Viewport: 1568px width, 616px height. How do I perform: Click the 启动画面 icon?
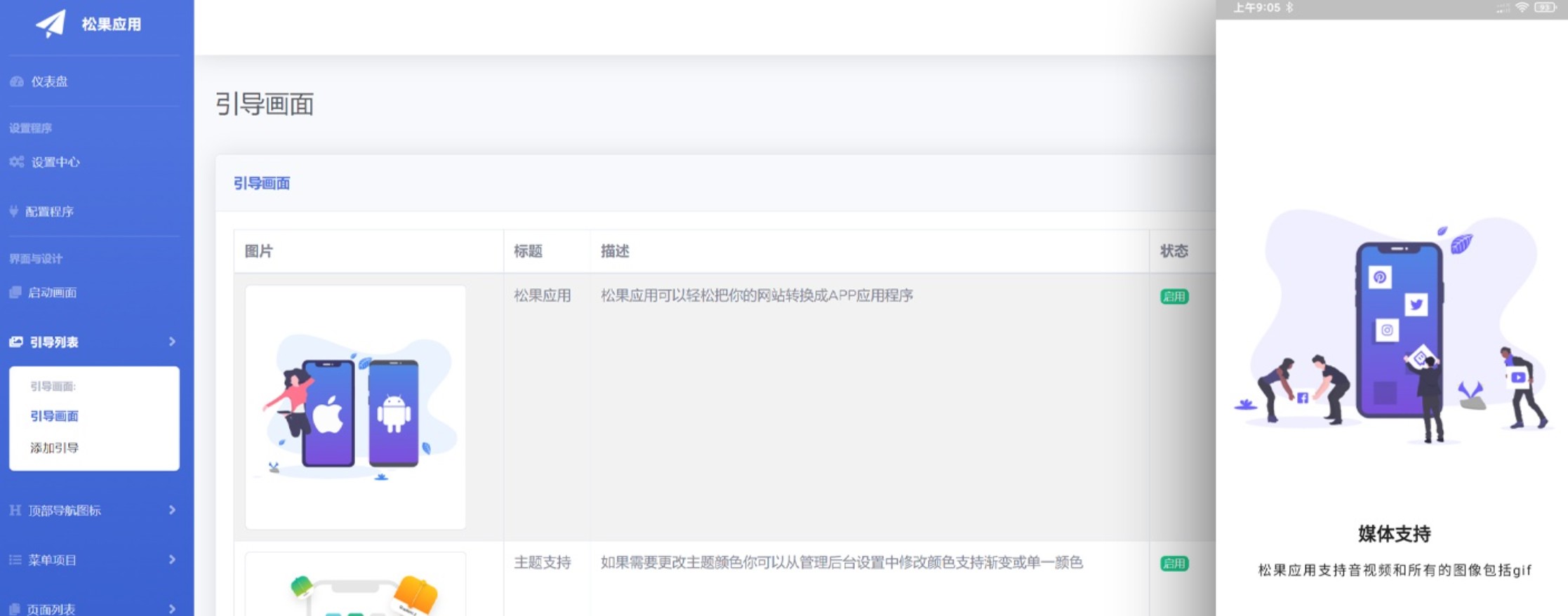15,293
